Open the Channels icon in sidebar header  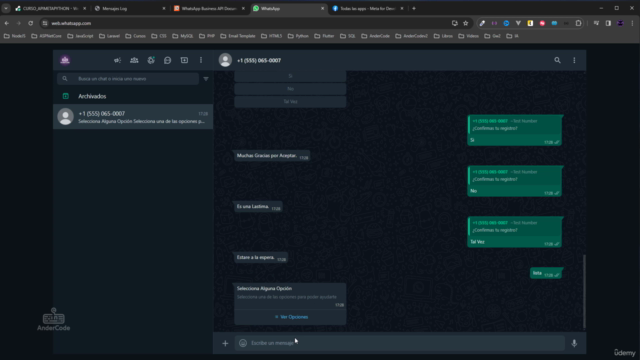pos(167,60)
